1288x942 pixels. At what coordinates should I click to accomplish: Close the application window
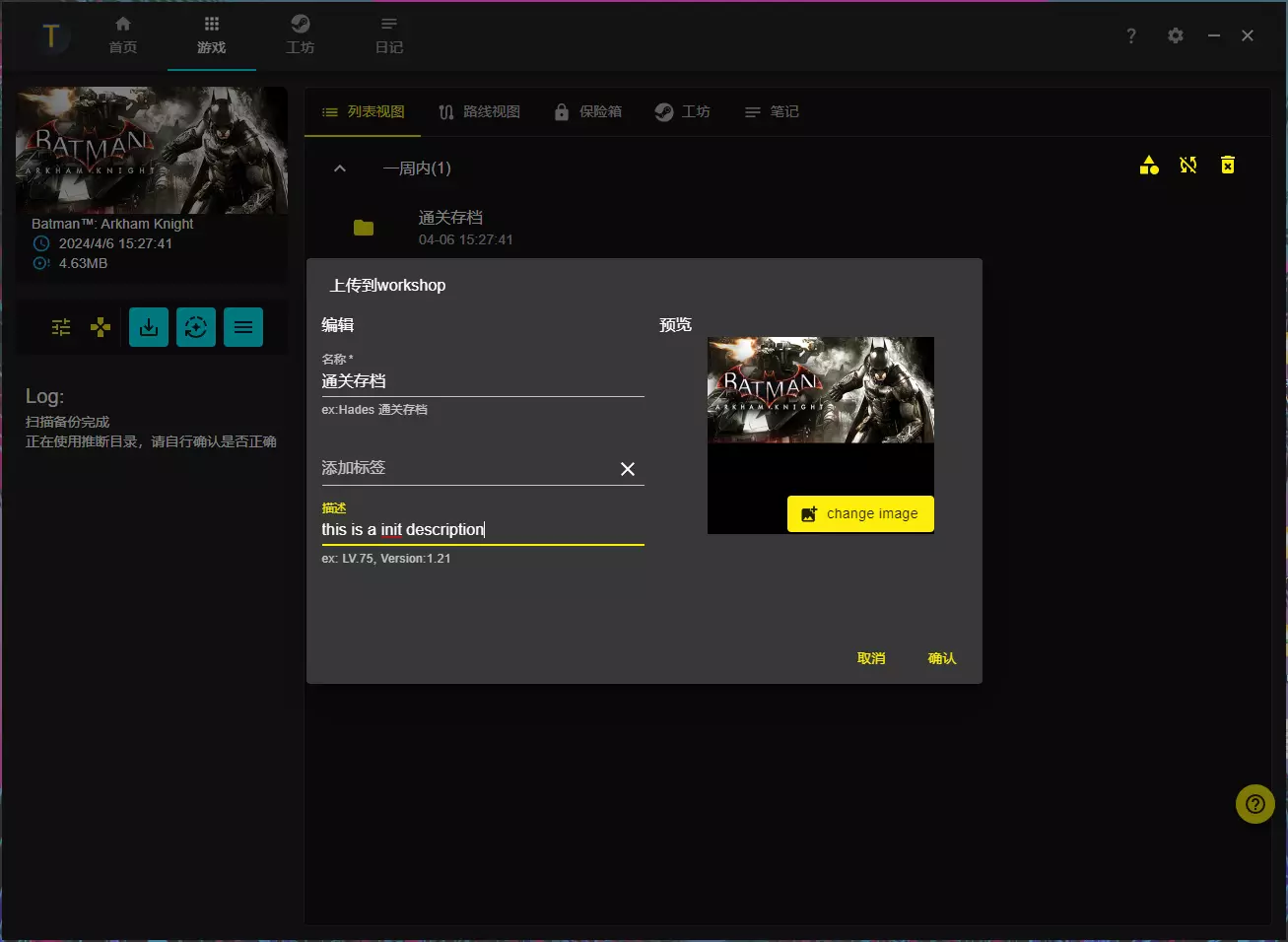coord(1248,35)
